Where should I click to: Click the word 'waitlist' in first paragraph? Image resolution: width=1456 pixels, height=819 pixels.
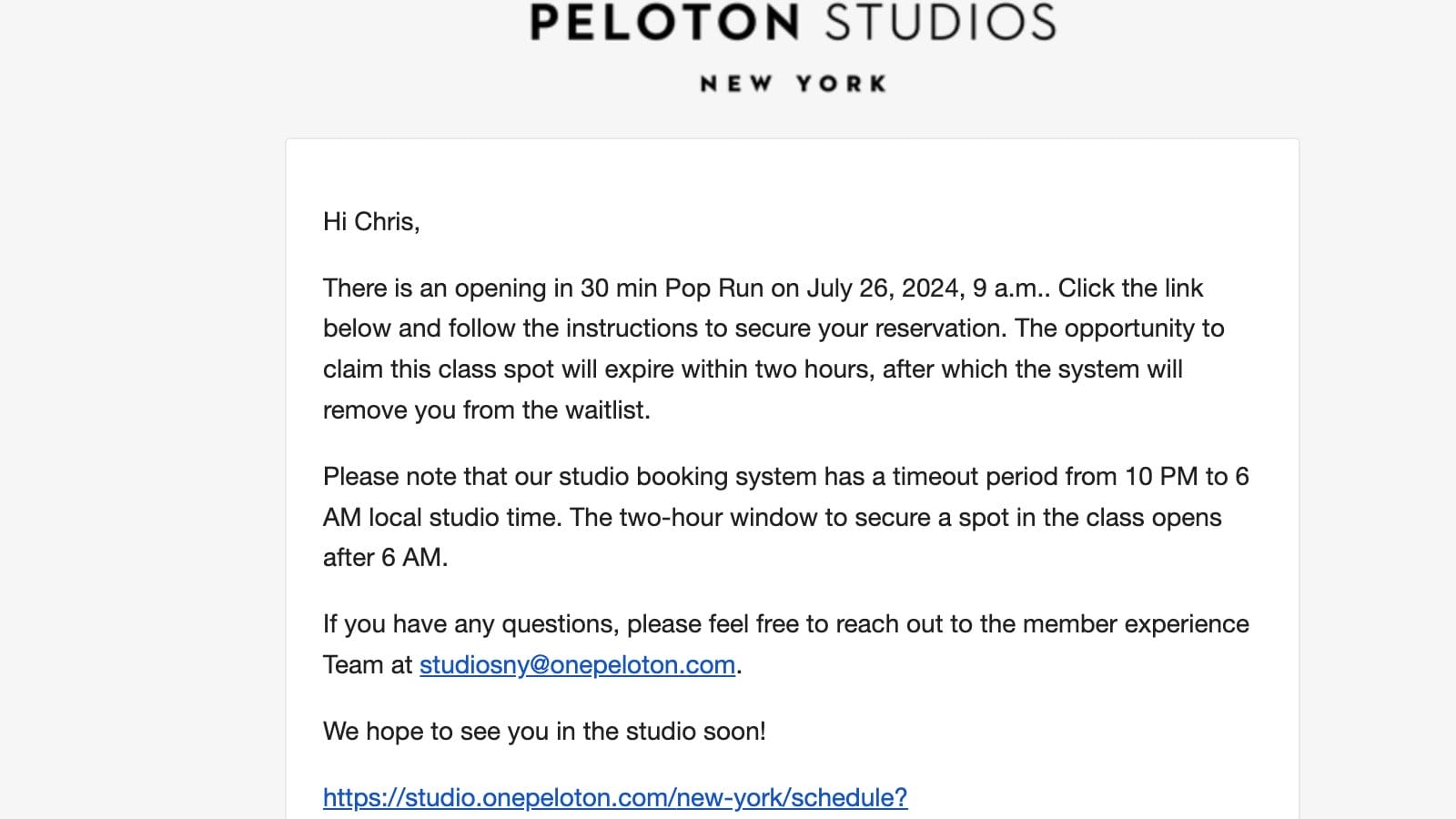[x=605, y=410]
